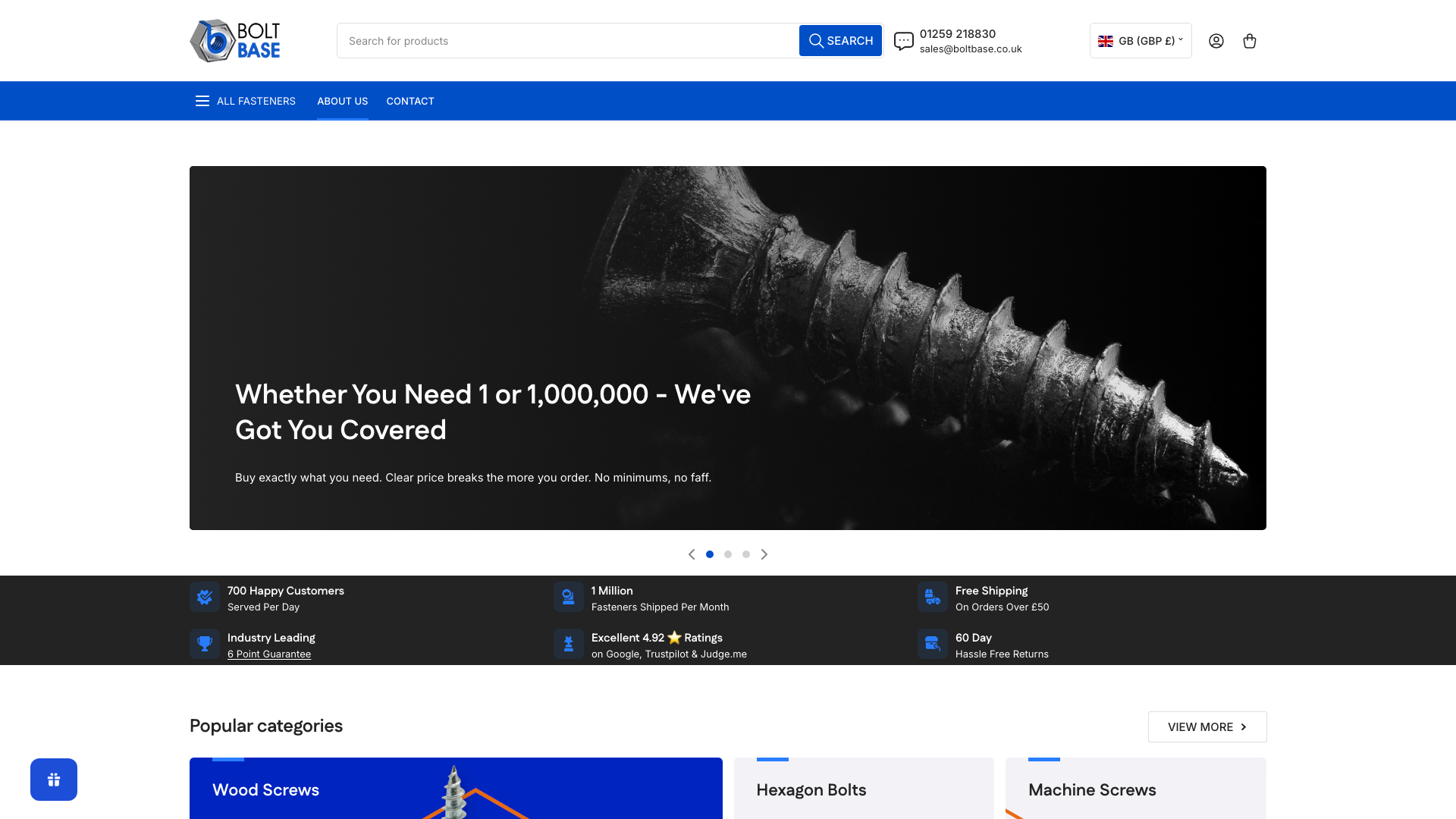The height and width of the screenshot is (819, 1456).
Task: Click the hamburger menu icon
Action: (202, 101)
